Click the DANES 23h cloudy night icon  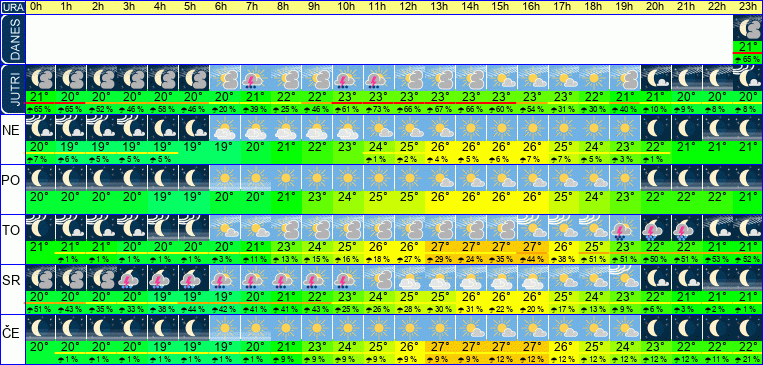click(x=748, y=28)
